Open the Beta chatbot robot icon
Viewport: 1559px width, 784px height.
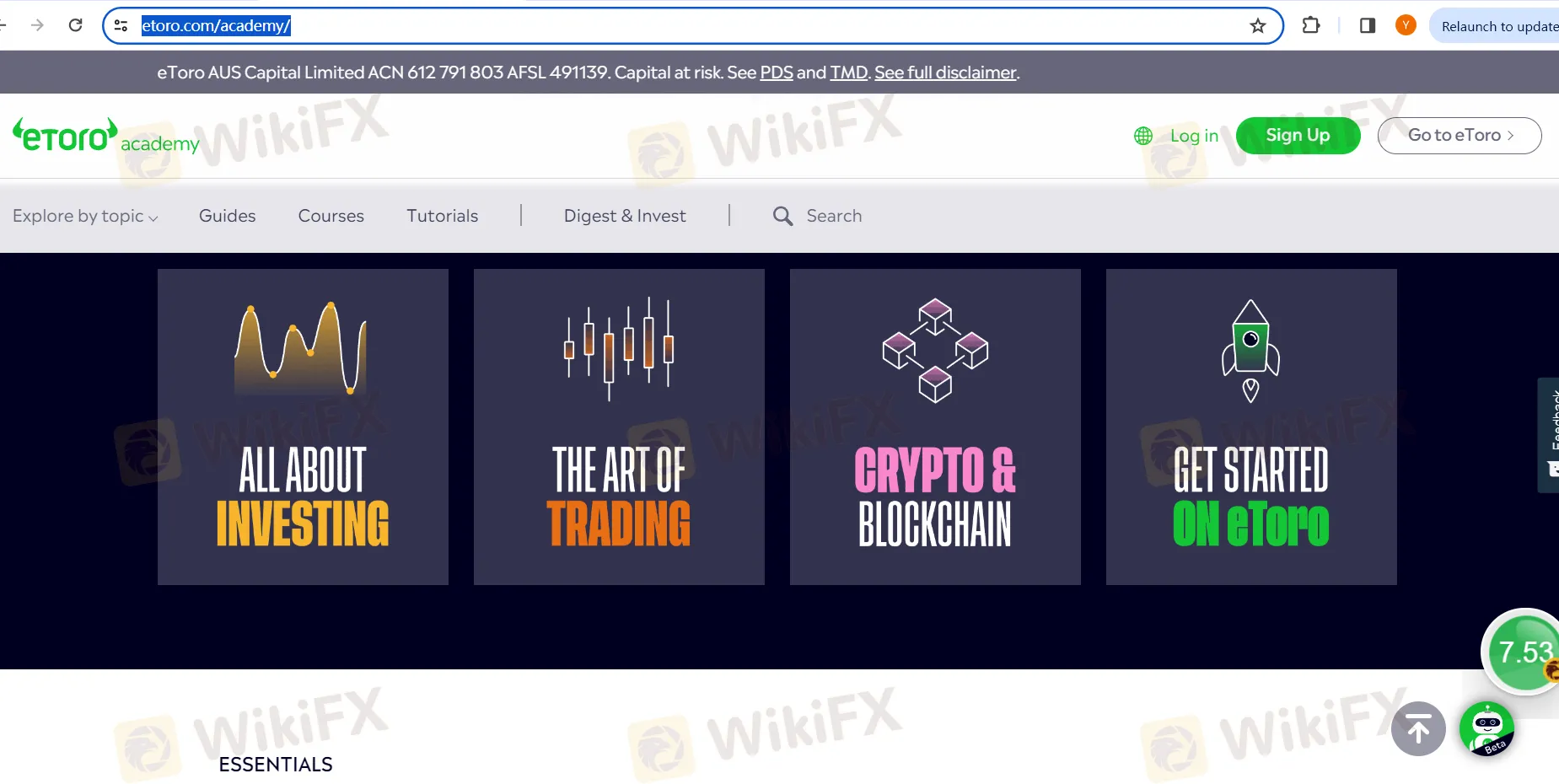(x=1486, y=728)
